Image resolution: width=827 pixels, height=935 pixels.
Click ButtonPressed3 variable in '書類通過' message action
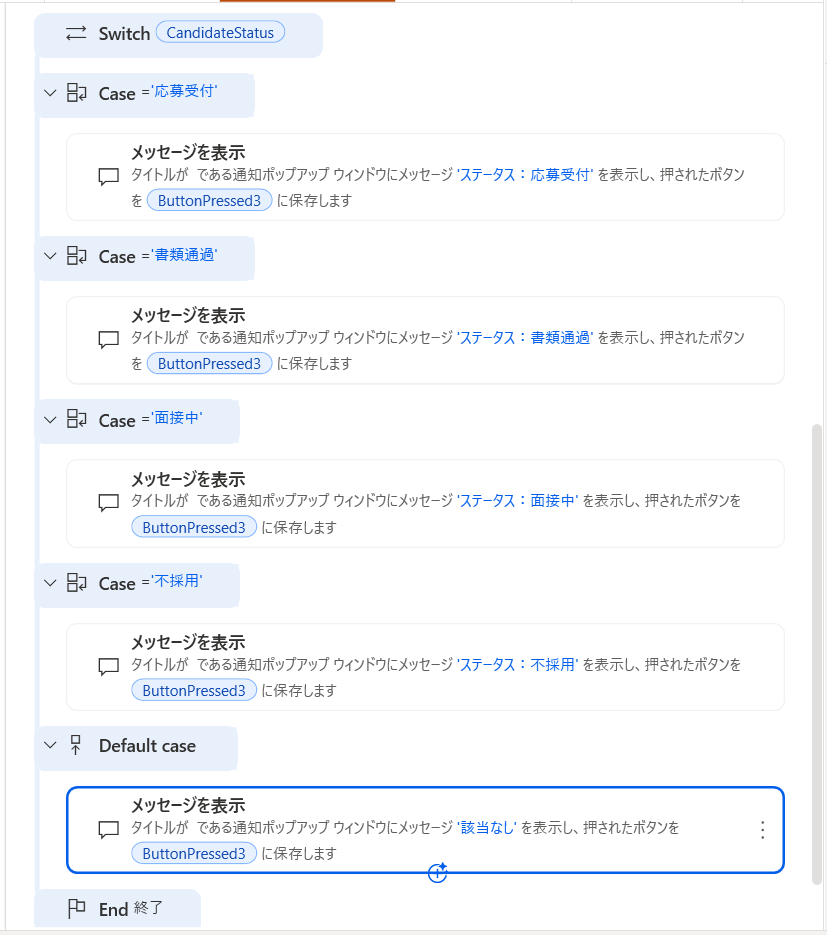(x=209, y=364)
